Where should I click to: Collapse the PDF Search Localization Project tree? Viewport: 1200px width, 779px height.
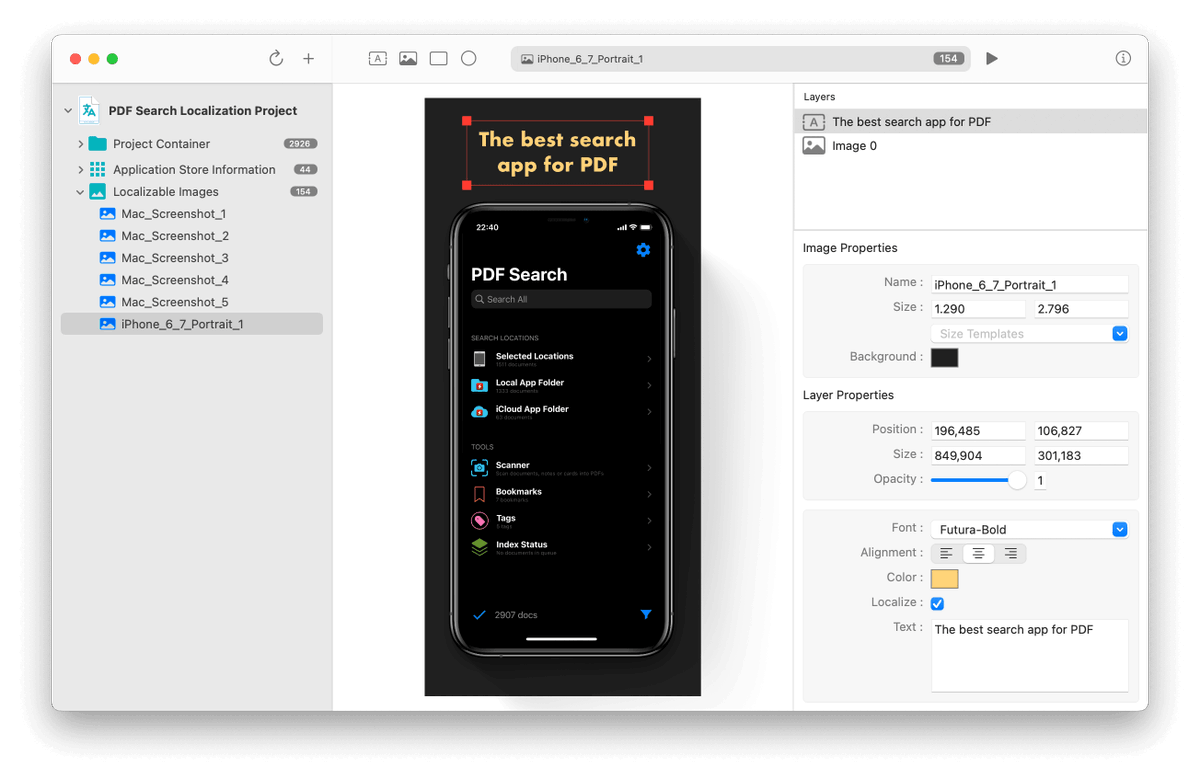click(68, 111)
